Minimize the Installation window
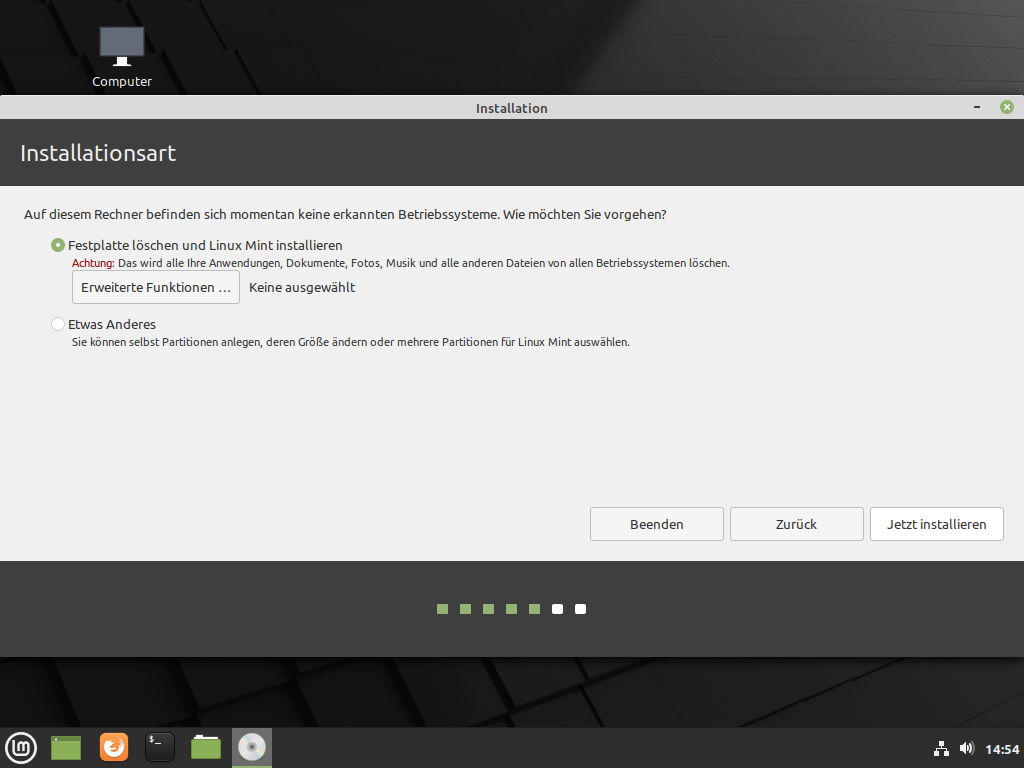Image resolution: width=1024 pixels, height=768 pixels. (976, 107)
